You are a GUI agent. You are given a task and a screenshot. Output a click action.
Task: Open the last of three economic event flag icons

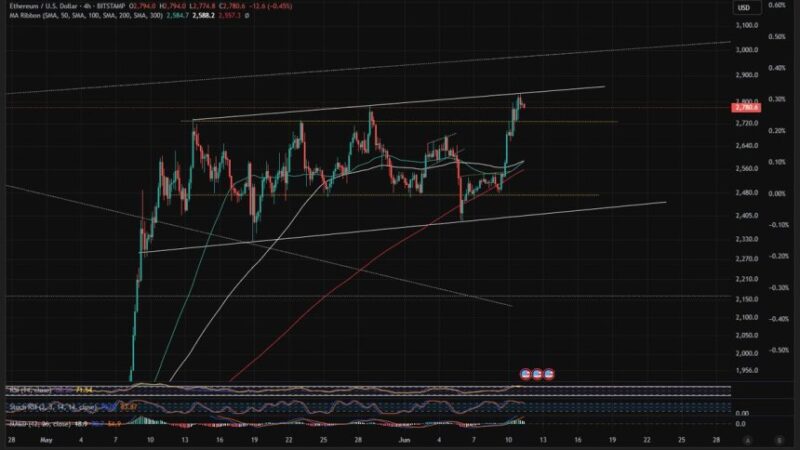(548, 374)
